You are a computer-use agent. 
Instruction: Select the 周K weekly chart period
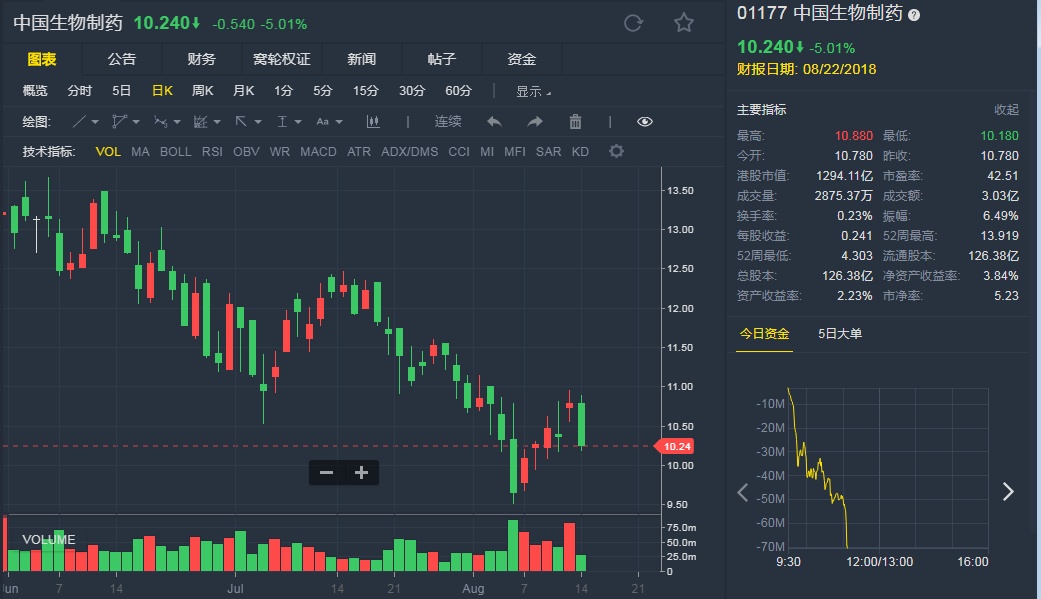202,91
